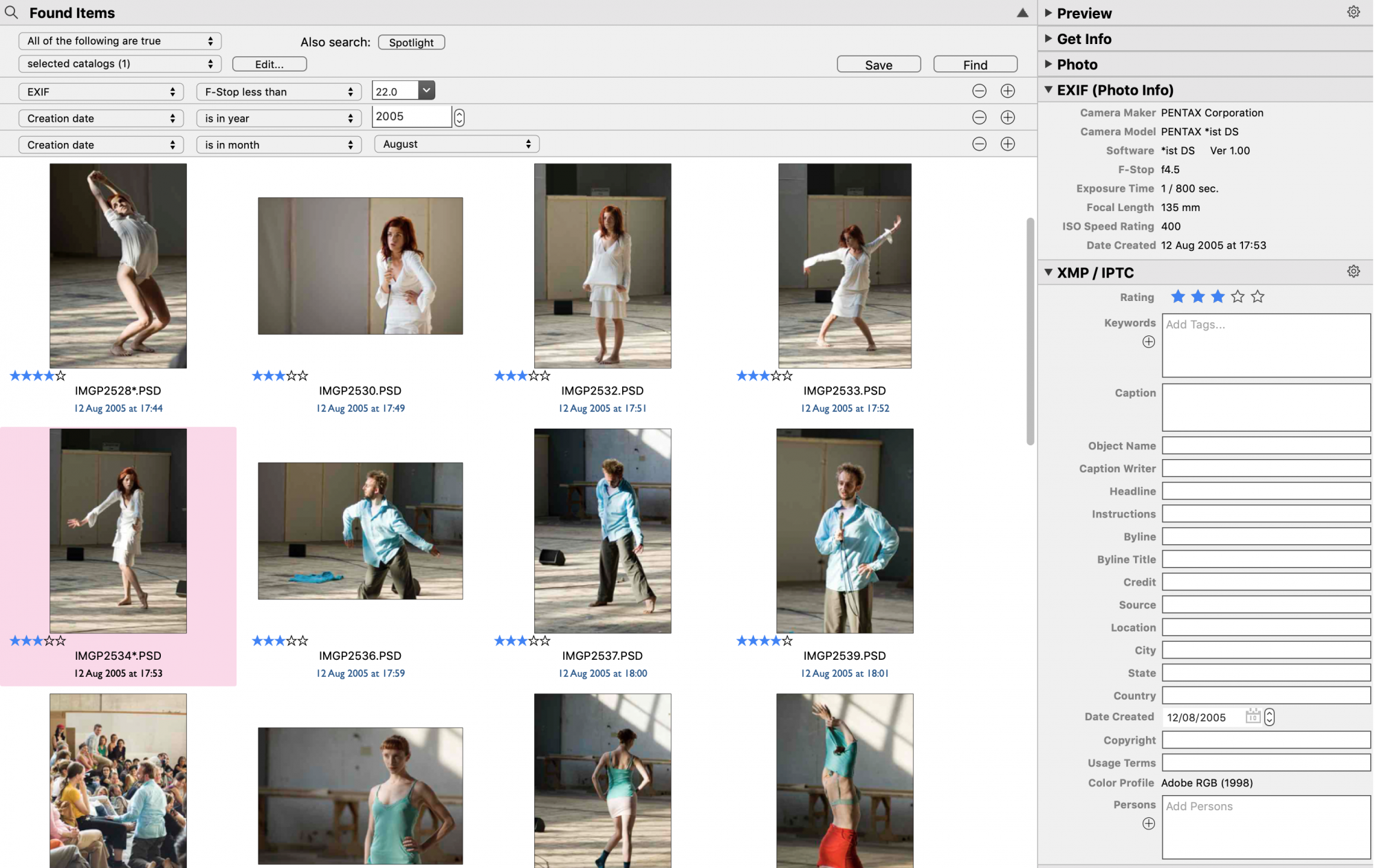Select the IMGP2536.PSD thumbnail
The width and height of the screenshot is (1375, 868).
coord(360,531)
